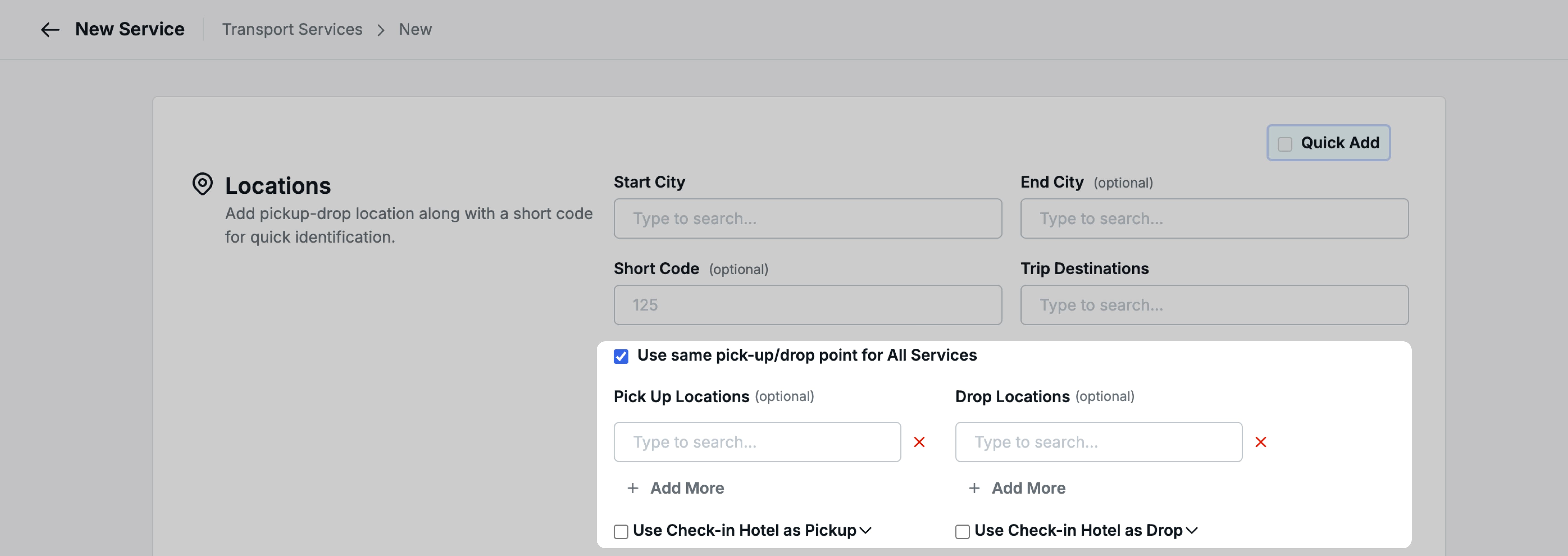
Task: Click plus icon under Drop Locations
Action: [x=974, y=488]
